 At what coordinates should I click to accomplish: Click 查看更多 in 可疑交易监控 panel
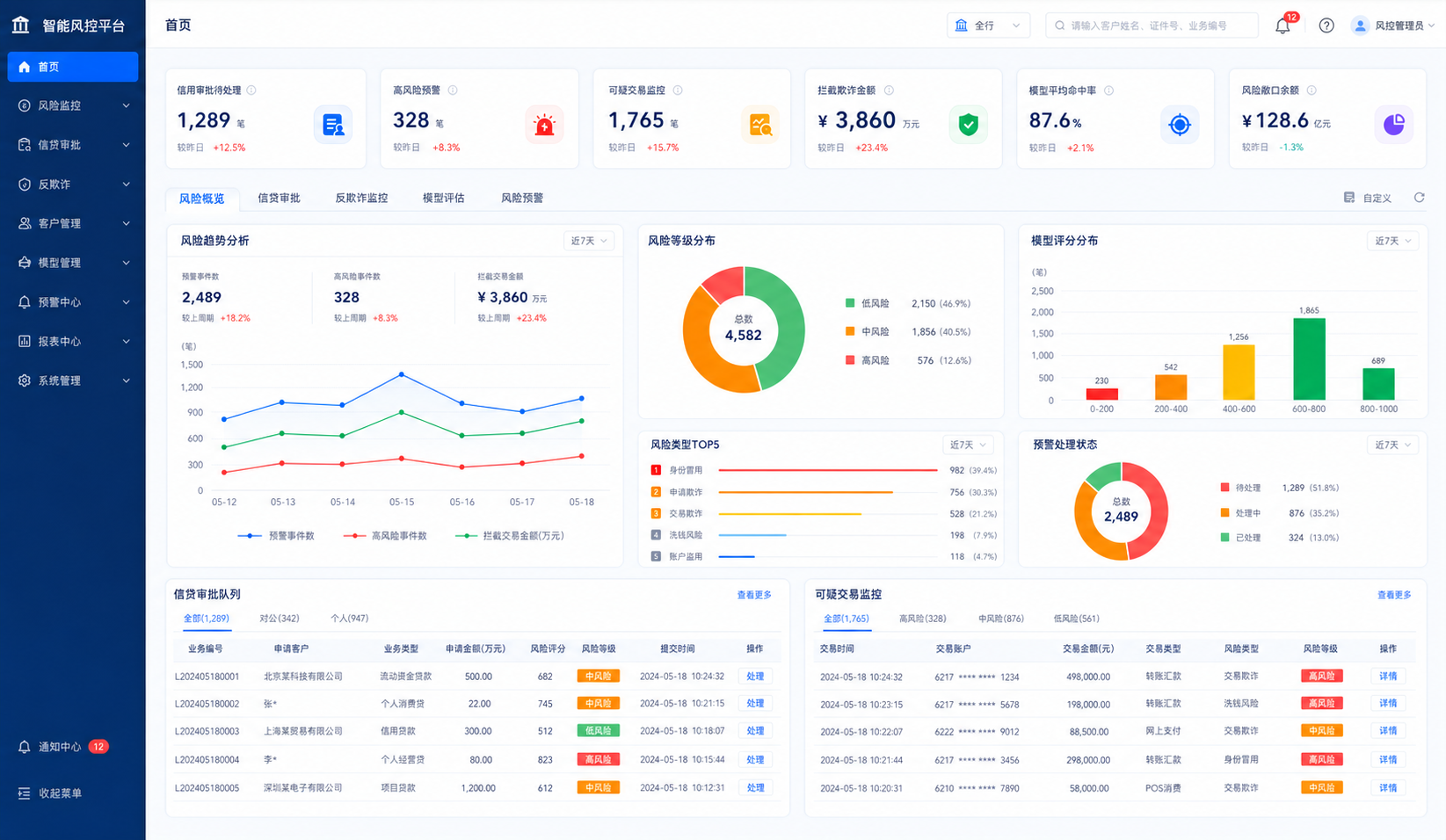1394,595
